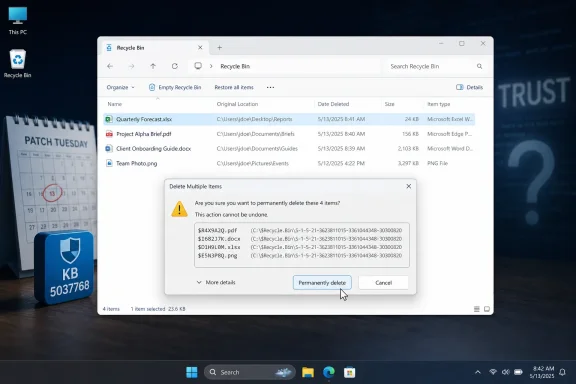Select Client Onboarding Guide.docx file
Image resolution: width=576 pixels, height=384 pixels.
289,148
